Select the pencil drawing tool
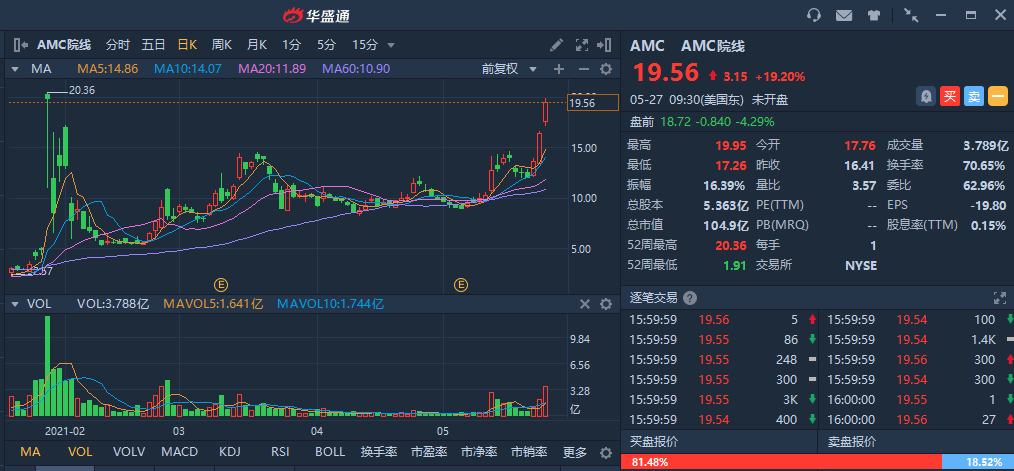The width and height of the screenshot is (1014, 471). (x=556, y=45)
